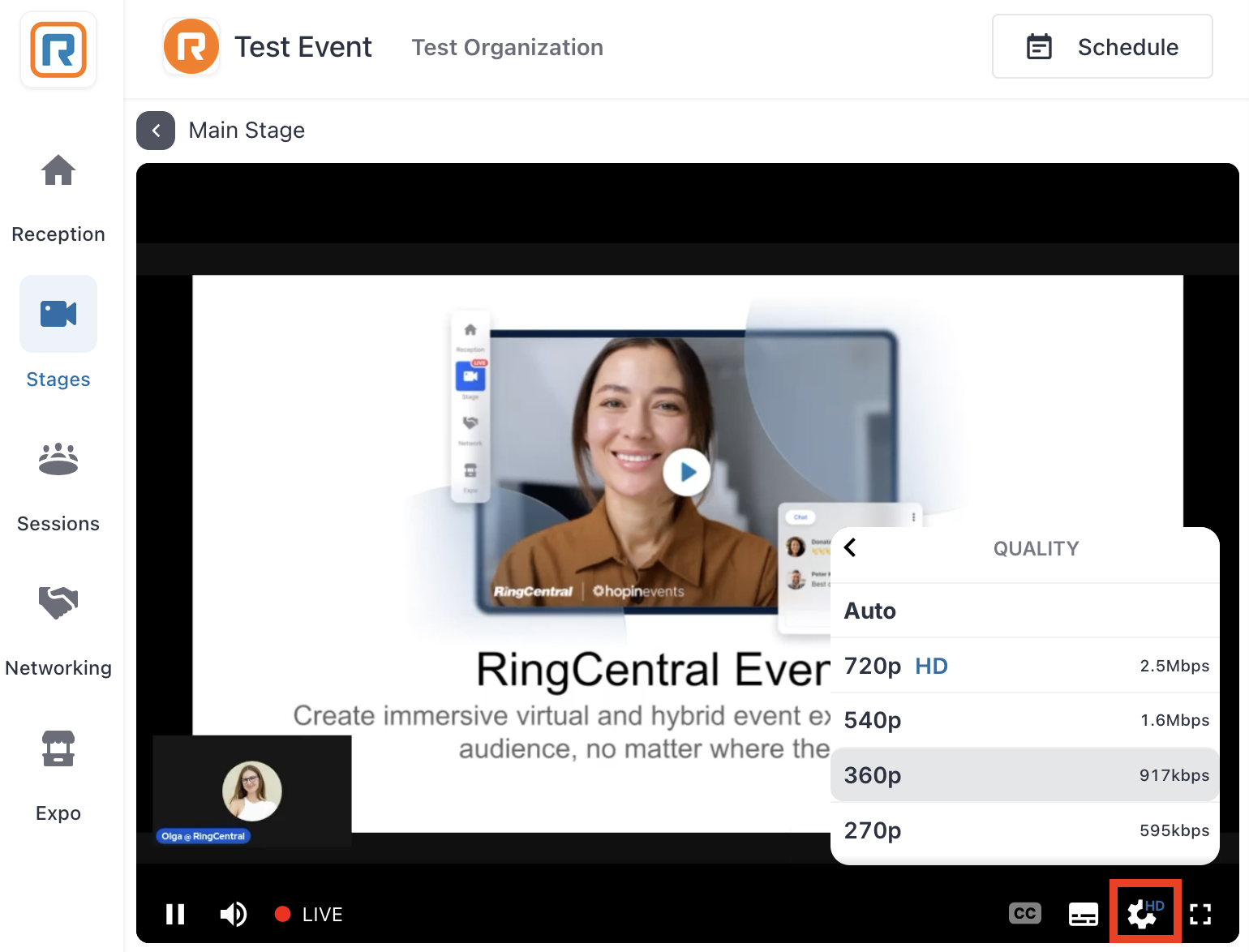The width and height of the screenshot is (1249, 952).
Task: Go back from Quality menu
Action: 850,548
